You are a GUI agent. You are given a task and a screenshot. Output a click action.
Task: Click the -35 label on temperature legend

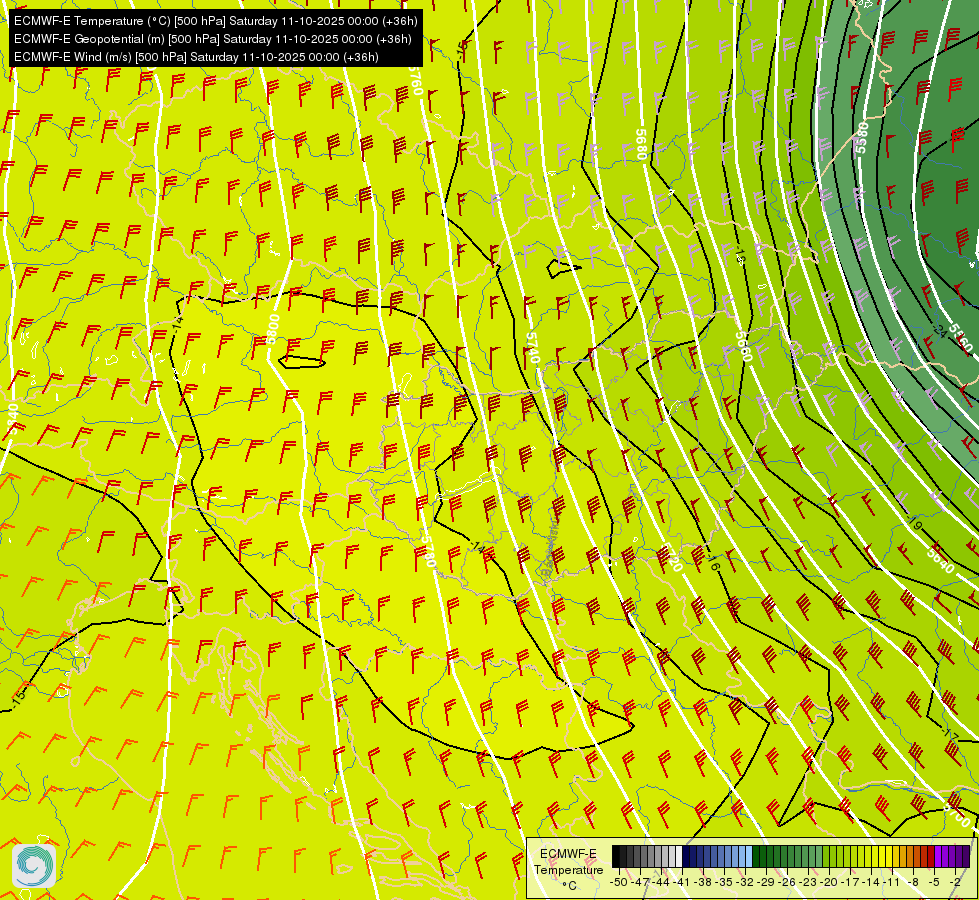click(724, 882)
